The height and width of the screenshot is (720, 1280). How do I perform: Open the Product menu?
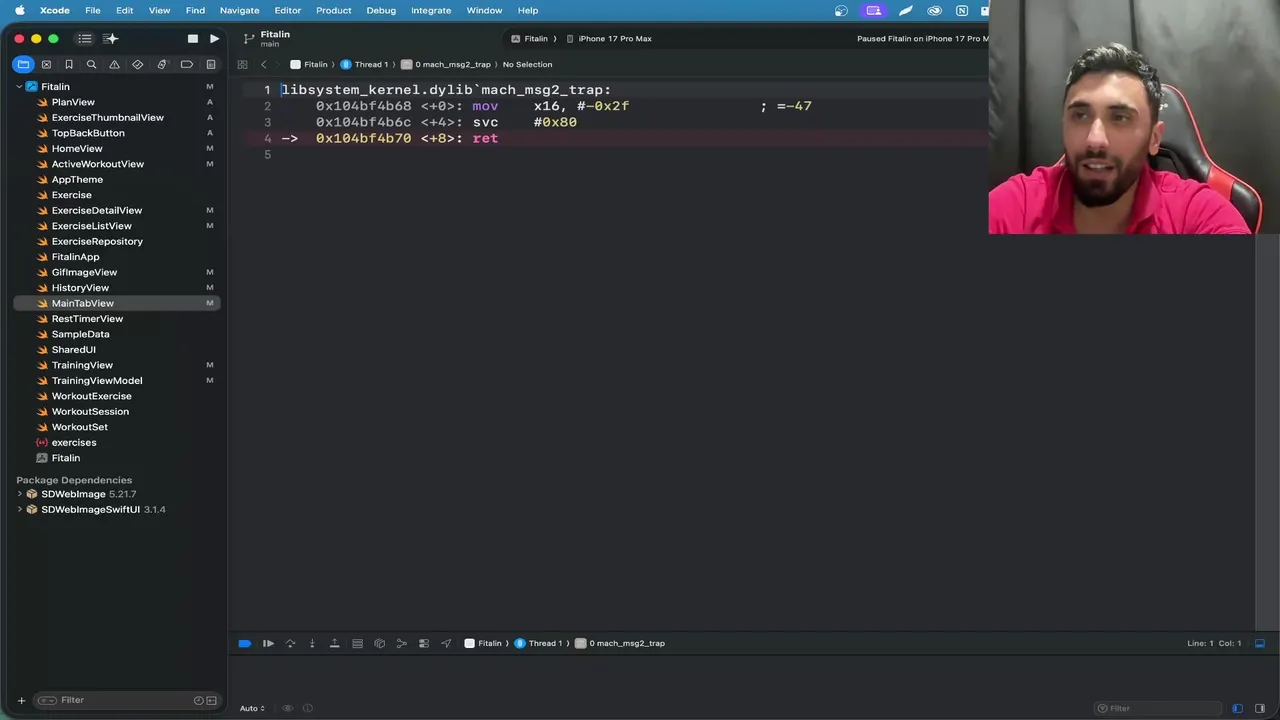click(x=334, y=10)
